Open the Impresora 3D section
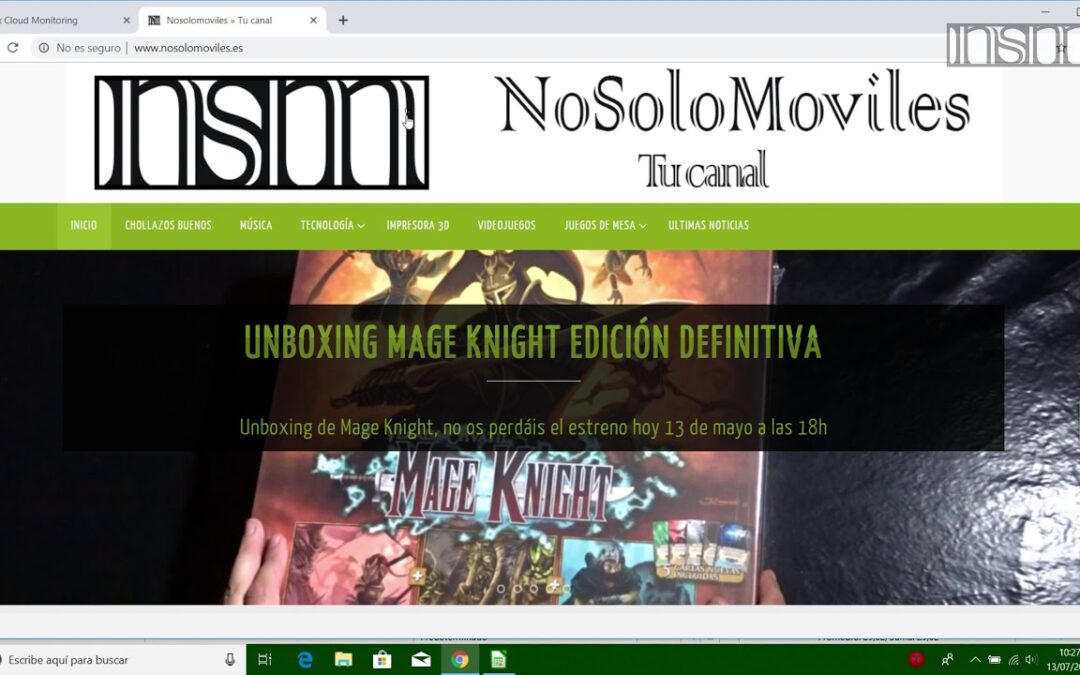This screenshot has height=675, width=1080. pyautogui.click(x=417, y=225)
